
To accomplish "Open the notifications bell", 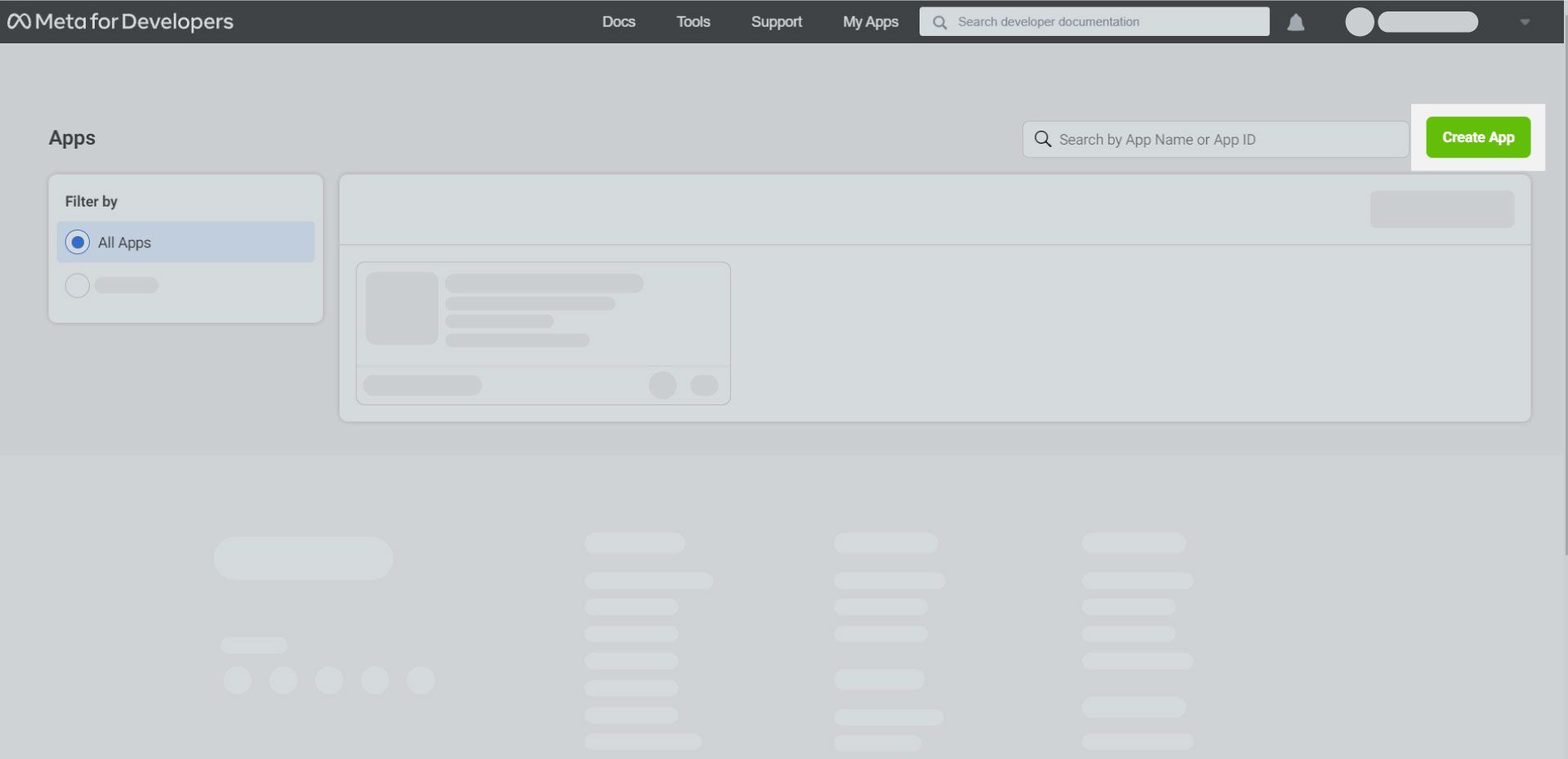I will point(1297,22).
